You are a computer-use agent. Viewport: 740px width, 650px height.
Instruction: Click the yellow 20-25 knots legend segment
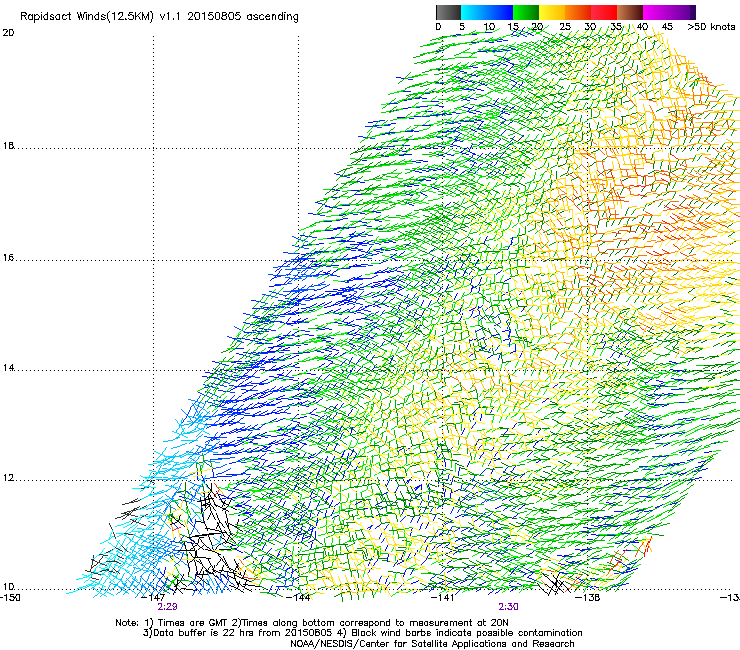[x=552, y=12]
